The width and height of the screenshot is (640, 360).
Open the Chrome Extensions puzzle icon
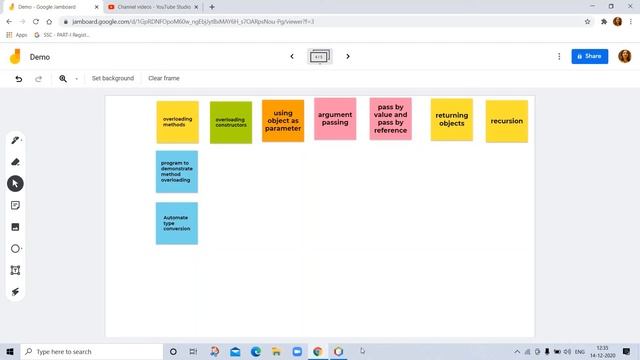pos(604,22)
